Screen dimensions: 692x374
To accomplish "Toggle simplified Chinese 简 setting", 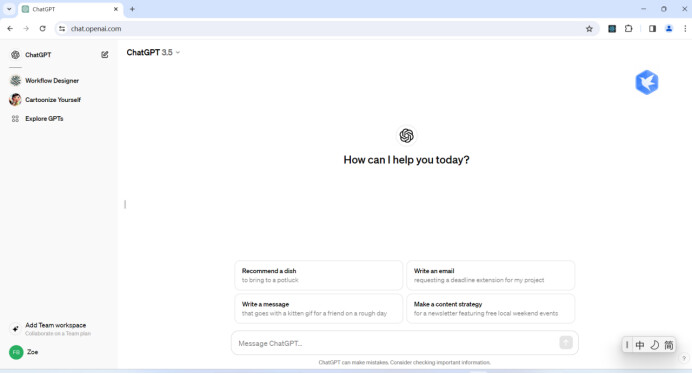I will 669,345.
